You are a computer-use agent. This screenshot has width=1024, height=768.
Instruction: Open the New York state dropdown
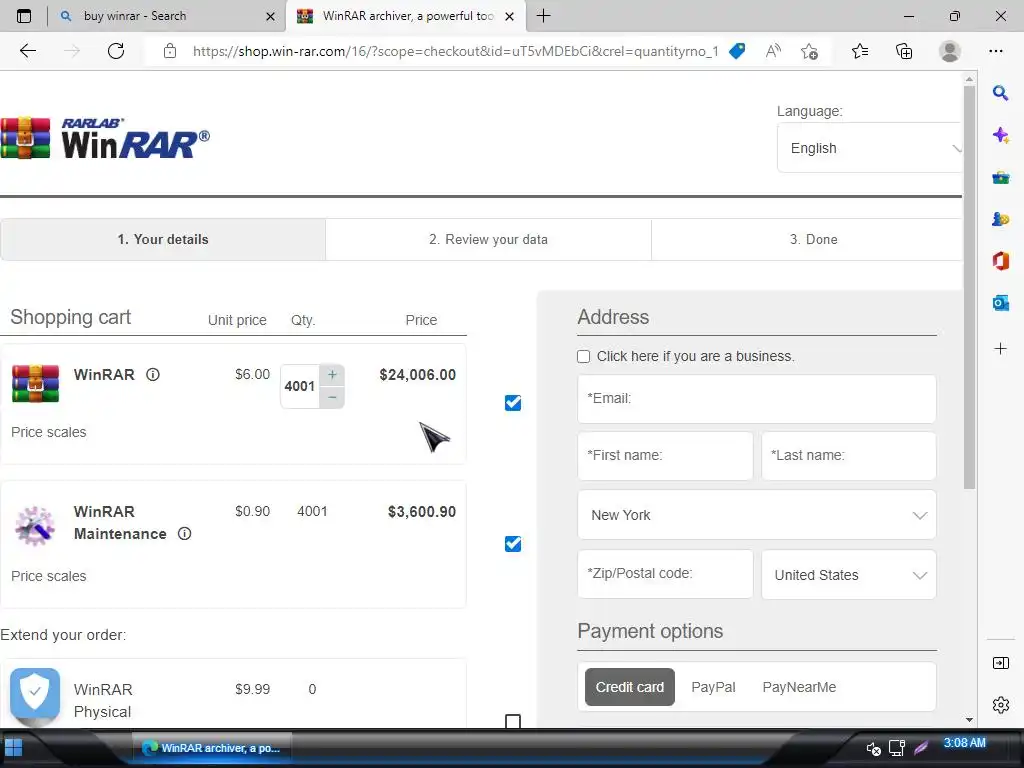pyautogui.click(x=756, y=515)
